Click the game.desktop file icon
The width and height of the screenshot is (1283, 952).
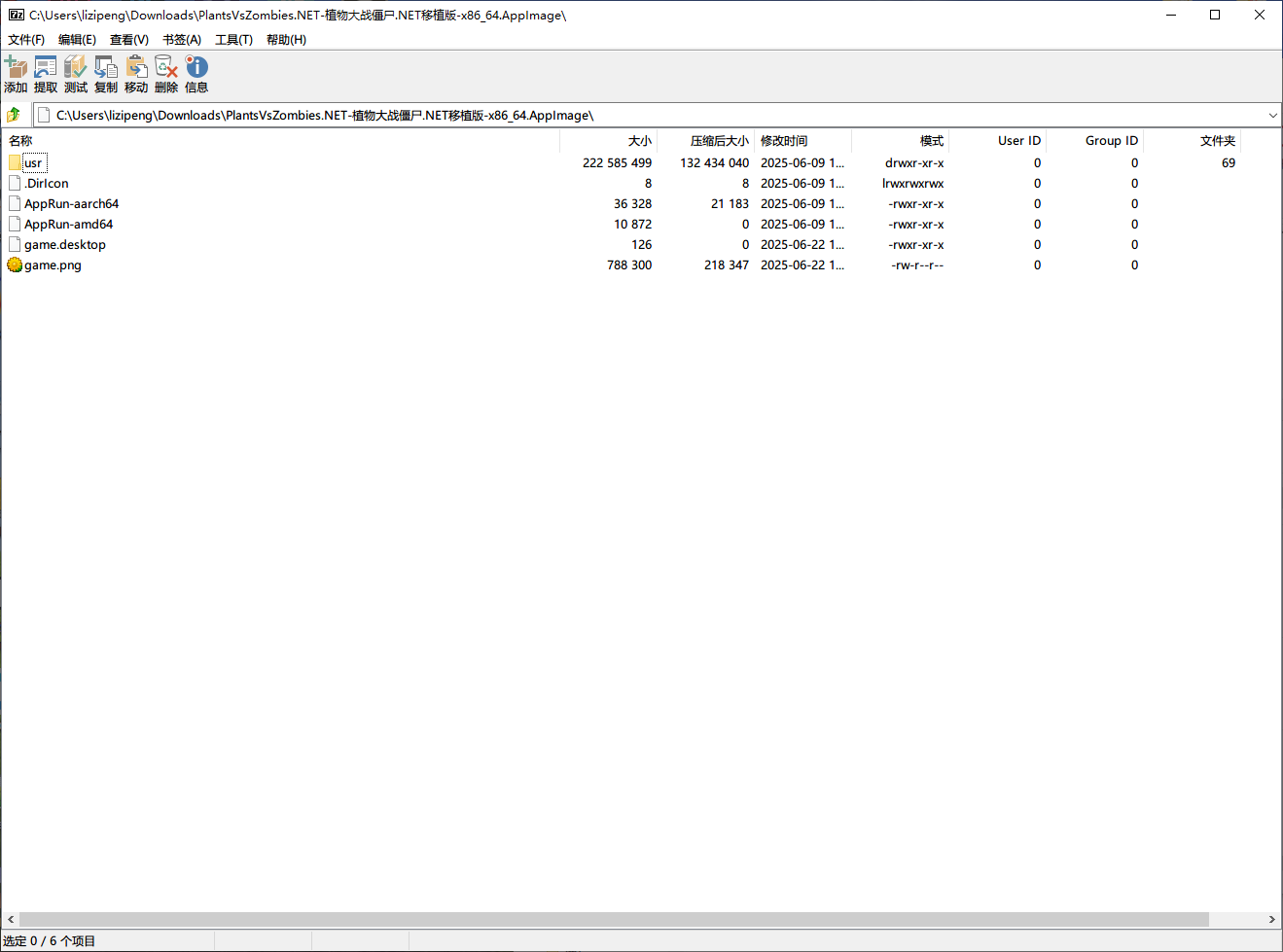pos(15,244)
